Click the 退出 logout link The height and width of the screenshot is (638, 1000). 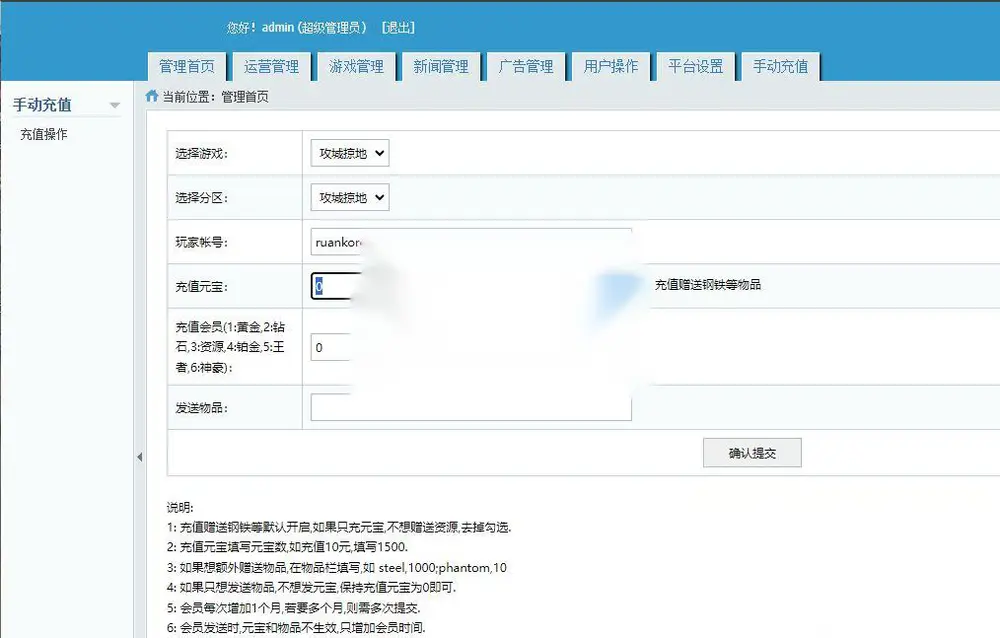(399, 27)
